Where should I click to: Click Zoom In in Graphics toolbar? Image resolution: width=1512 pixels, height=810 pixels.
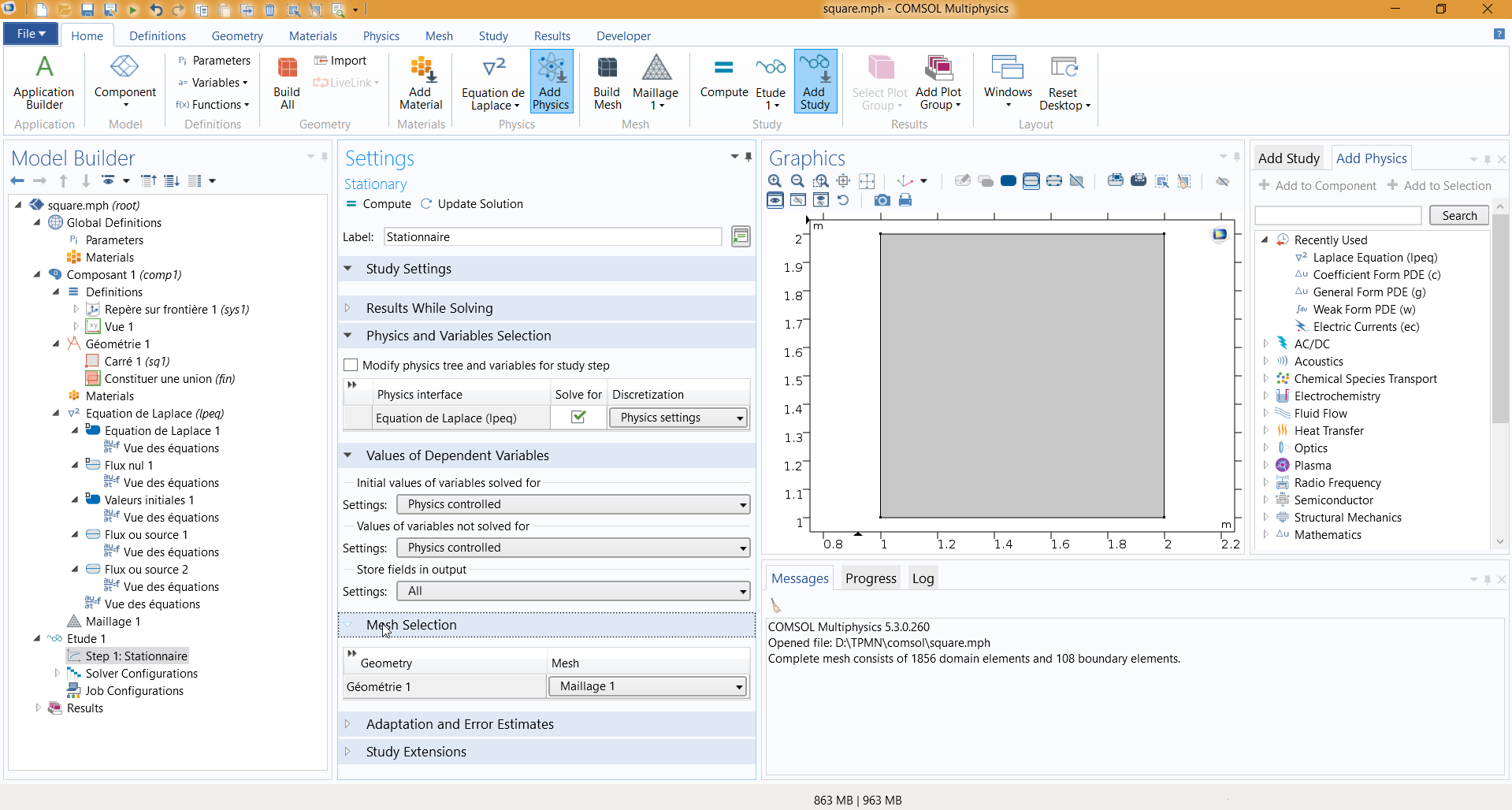coord(775,181)
